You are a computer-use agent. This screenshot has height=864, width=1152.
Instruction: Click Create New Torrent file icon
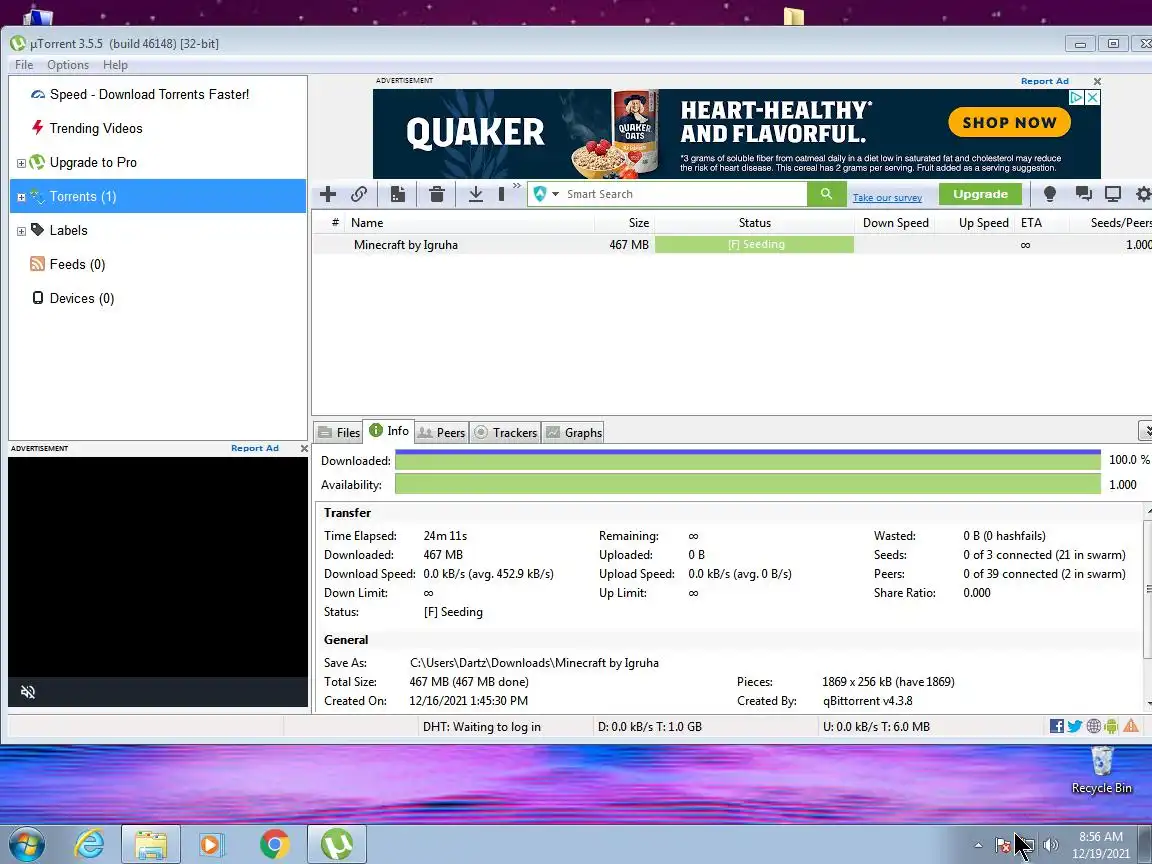coord(397,194)
